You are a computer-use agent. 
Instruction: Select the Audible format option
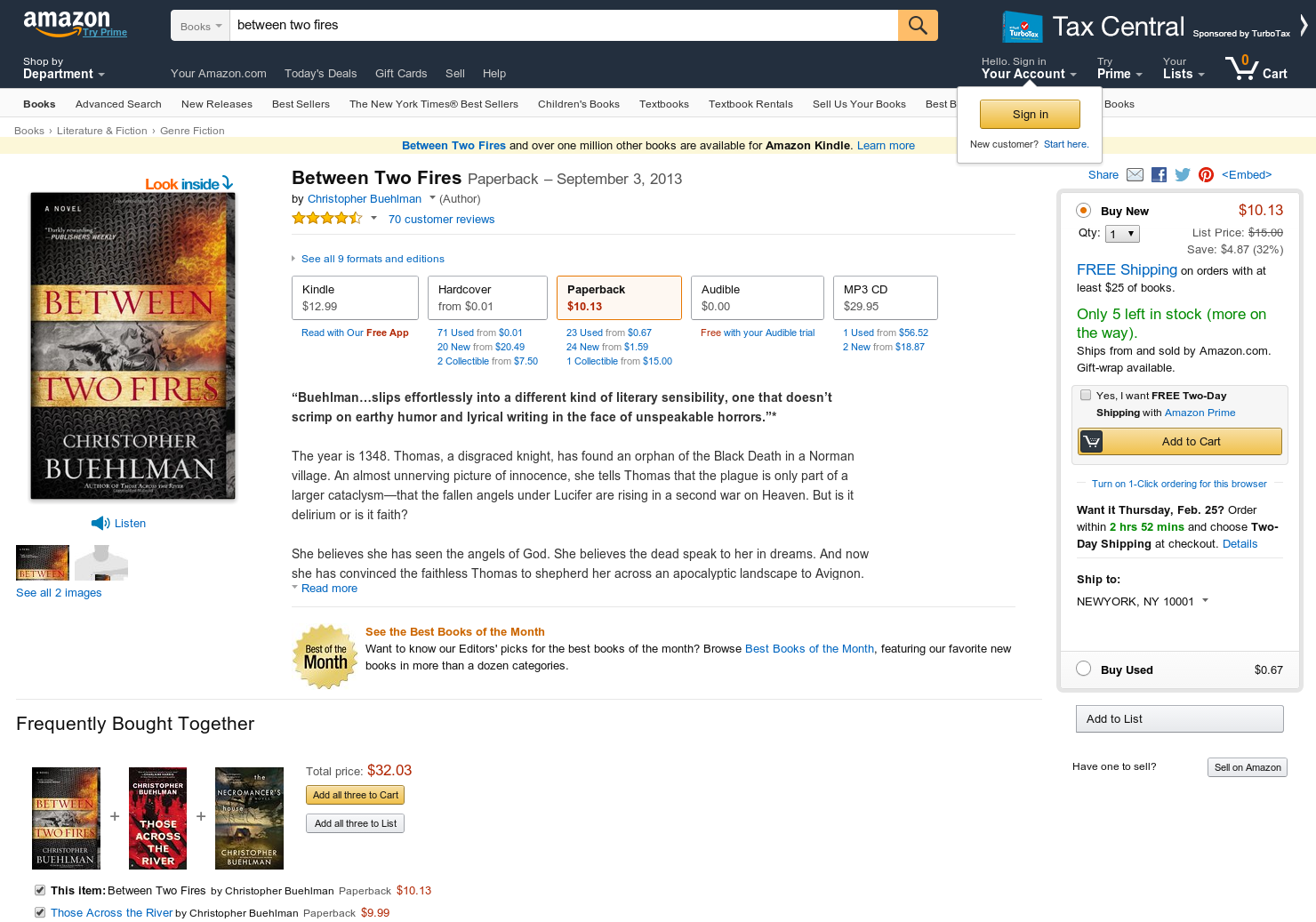click(758, 298)
